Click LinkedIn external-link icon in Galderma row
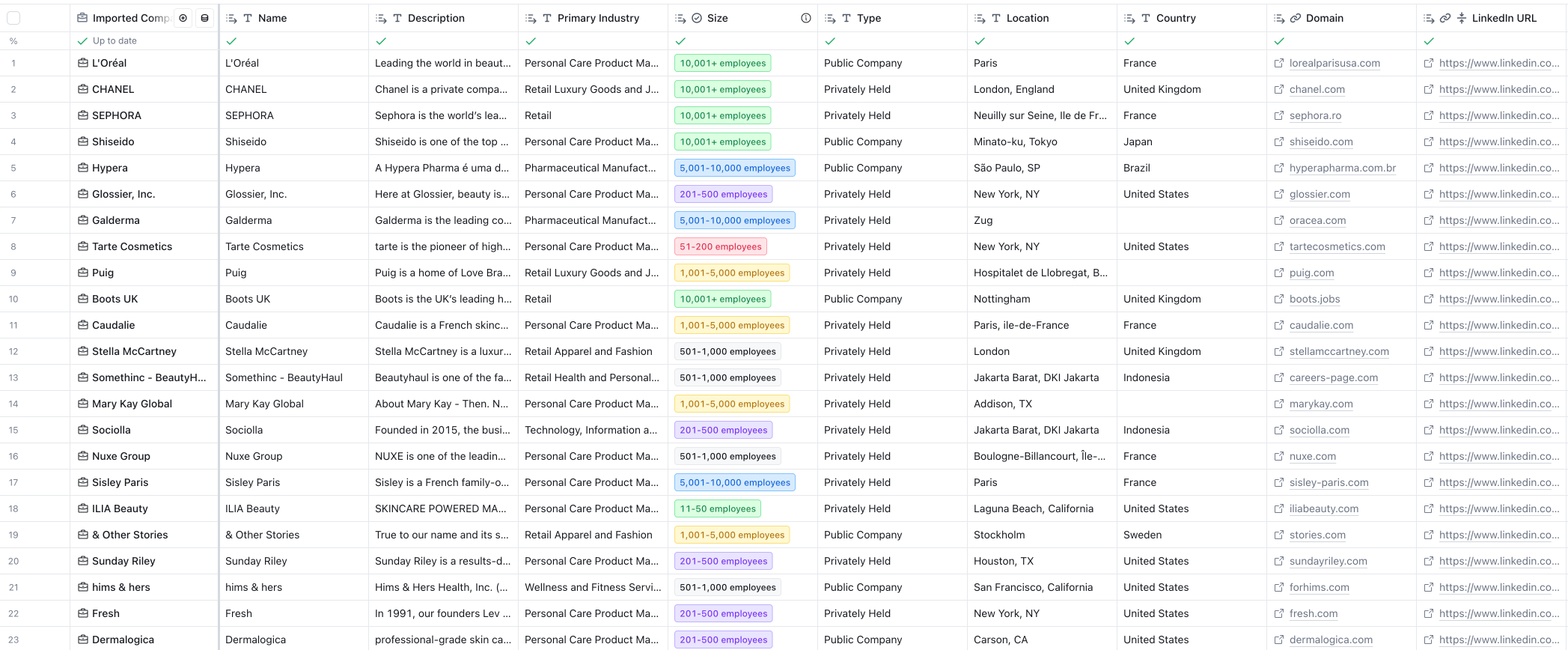Screen dimensions: 1568x650 click(1429, 220)
